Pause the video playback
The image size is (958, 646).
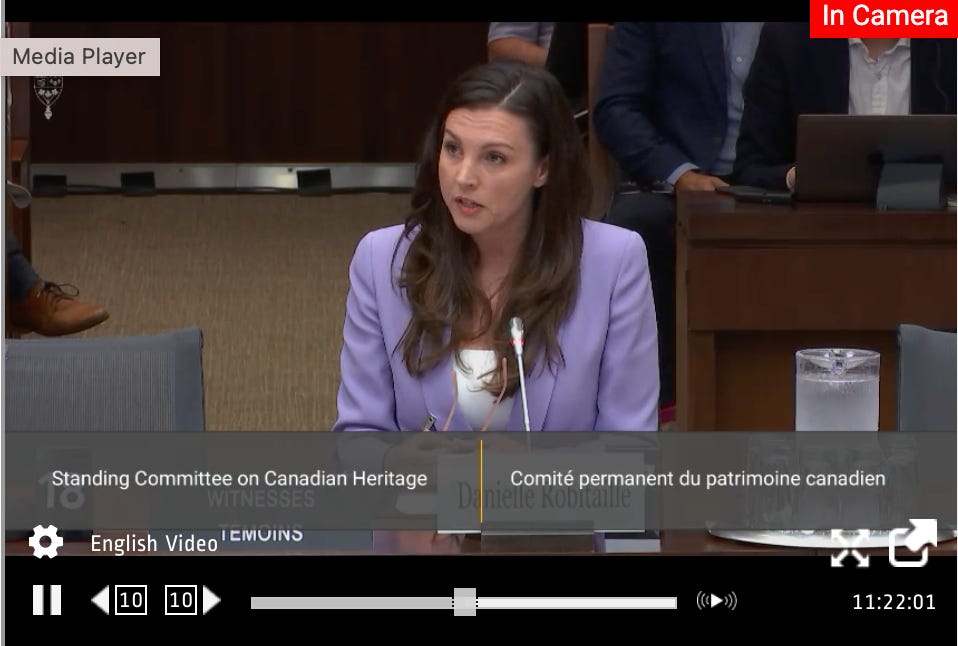47,600
